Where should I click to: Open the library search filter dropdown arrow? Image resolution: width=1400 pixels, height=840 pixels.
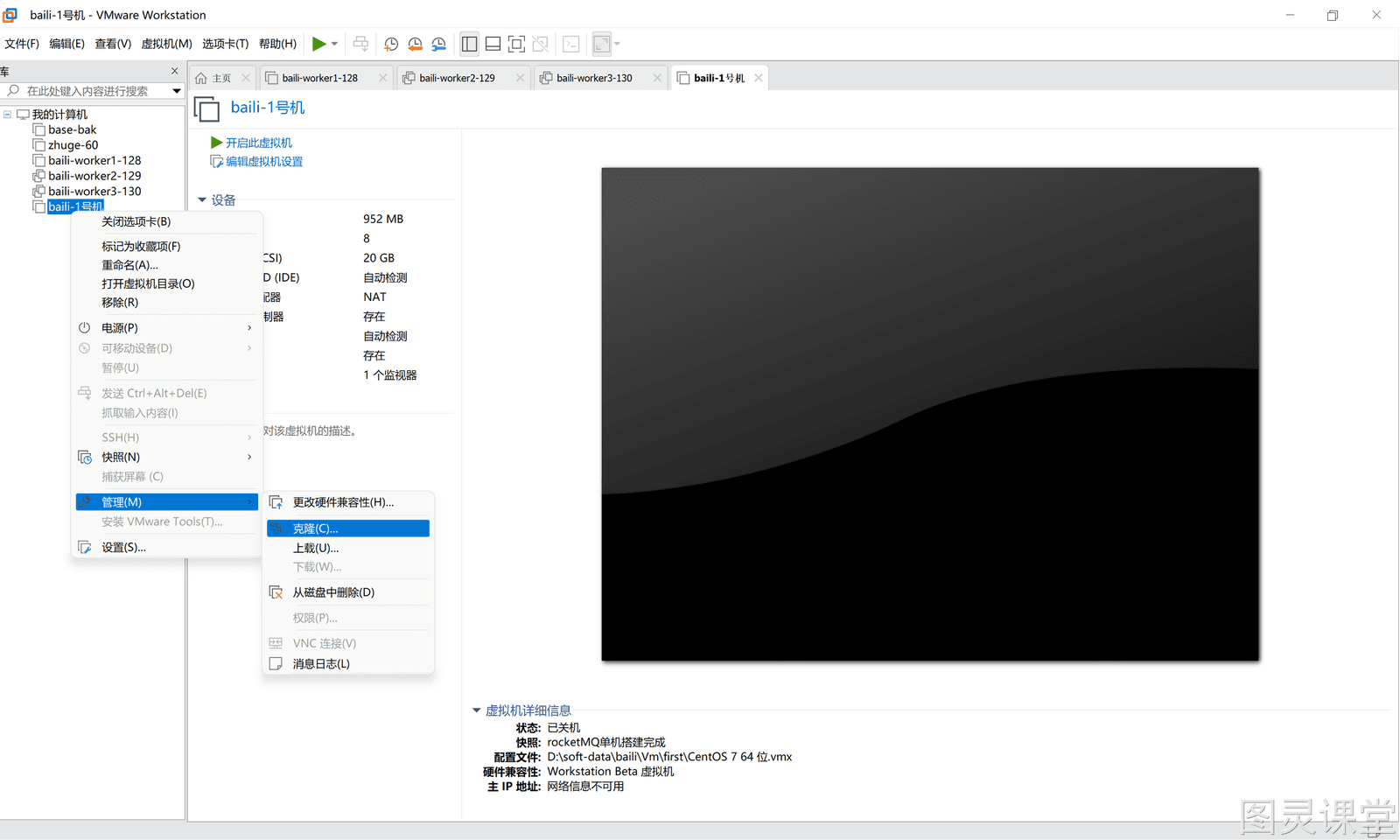tap(177, 91)
